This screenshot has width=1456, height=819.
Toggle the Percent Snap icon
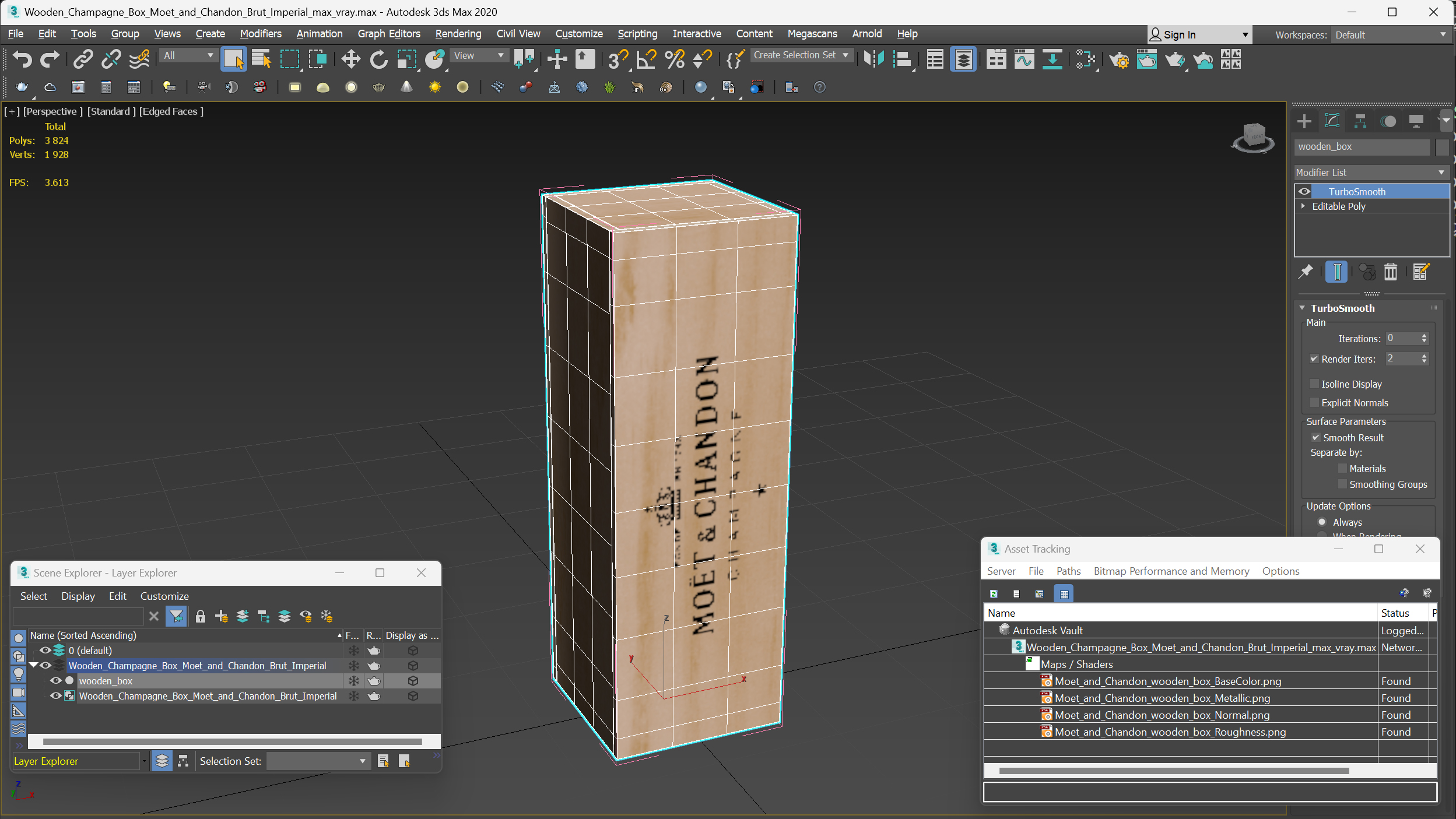coord(675,59)
